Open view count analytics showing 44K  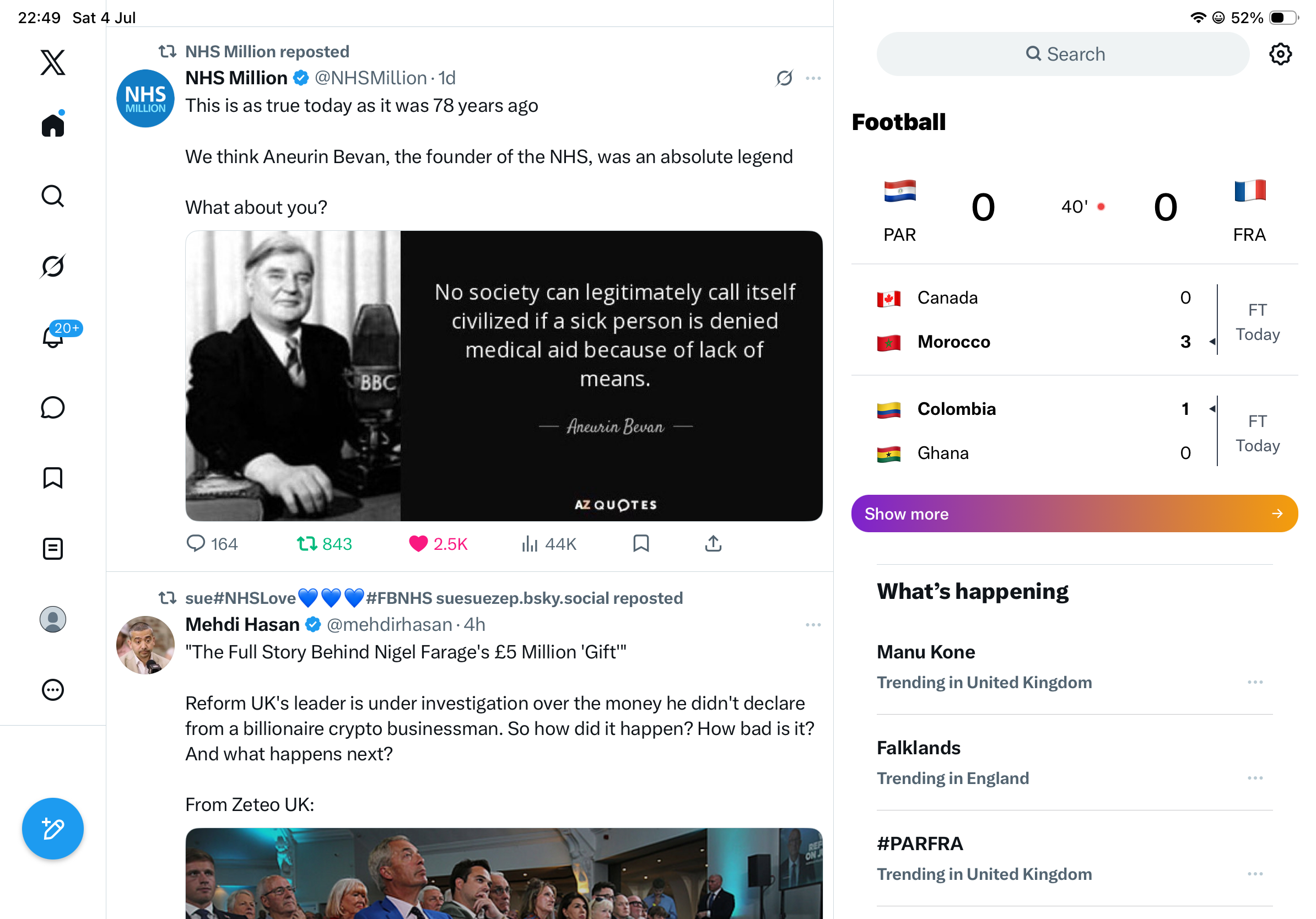(548, 544)
